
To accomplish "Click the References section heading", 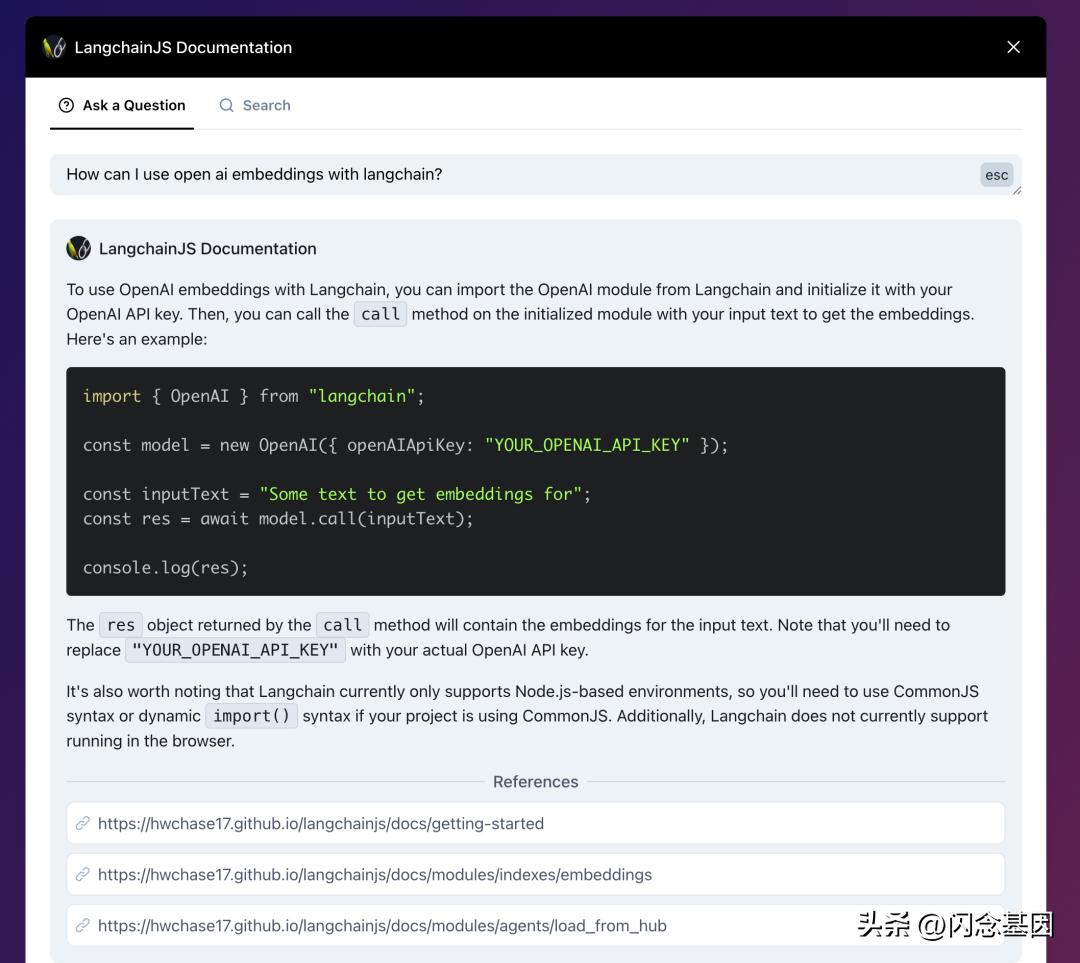I will click(535, 782).
